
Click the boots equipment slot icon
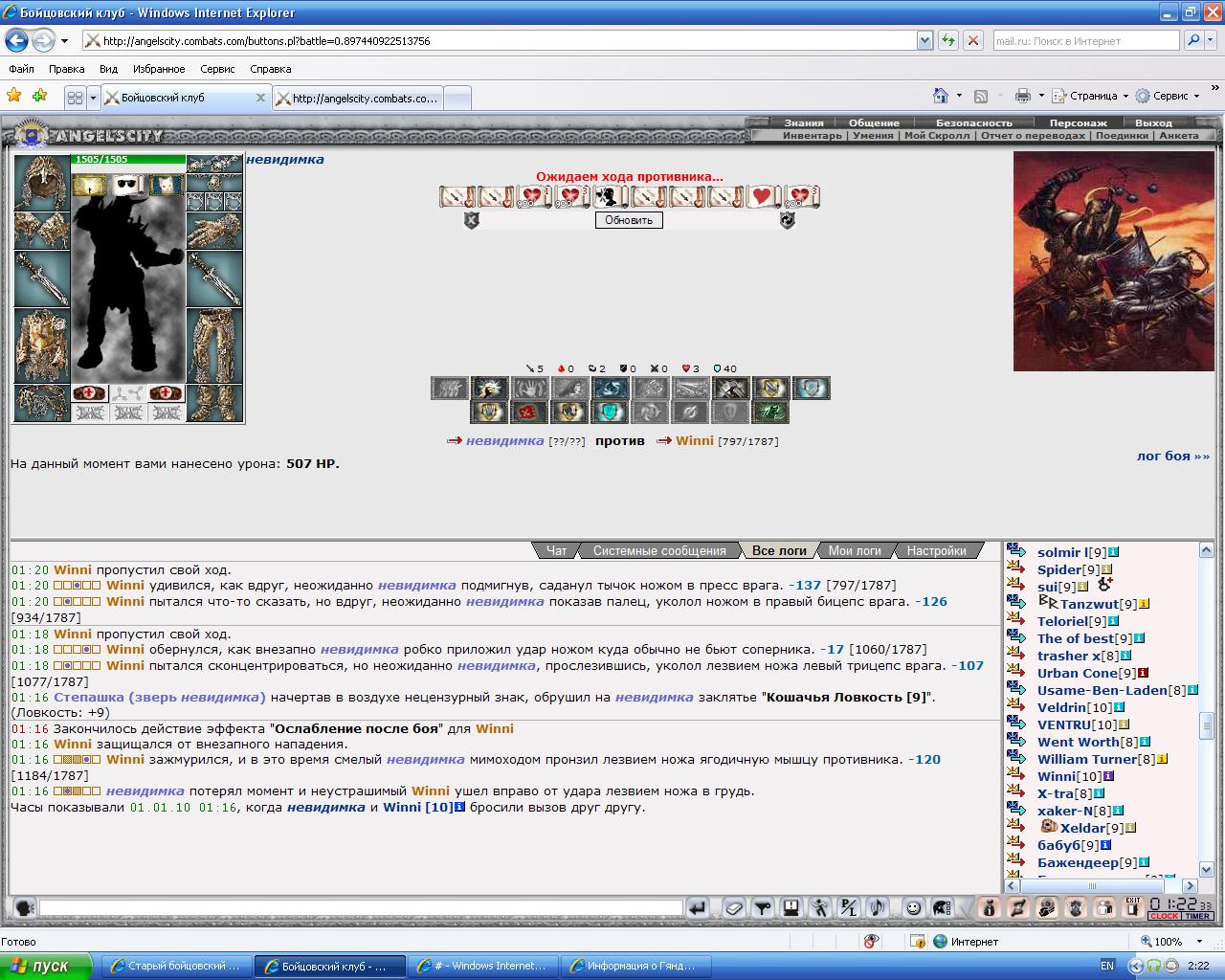coord(213,402)
